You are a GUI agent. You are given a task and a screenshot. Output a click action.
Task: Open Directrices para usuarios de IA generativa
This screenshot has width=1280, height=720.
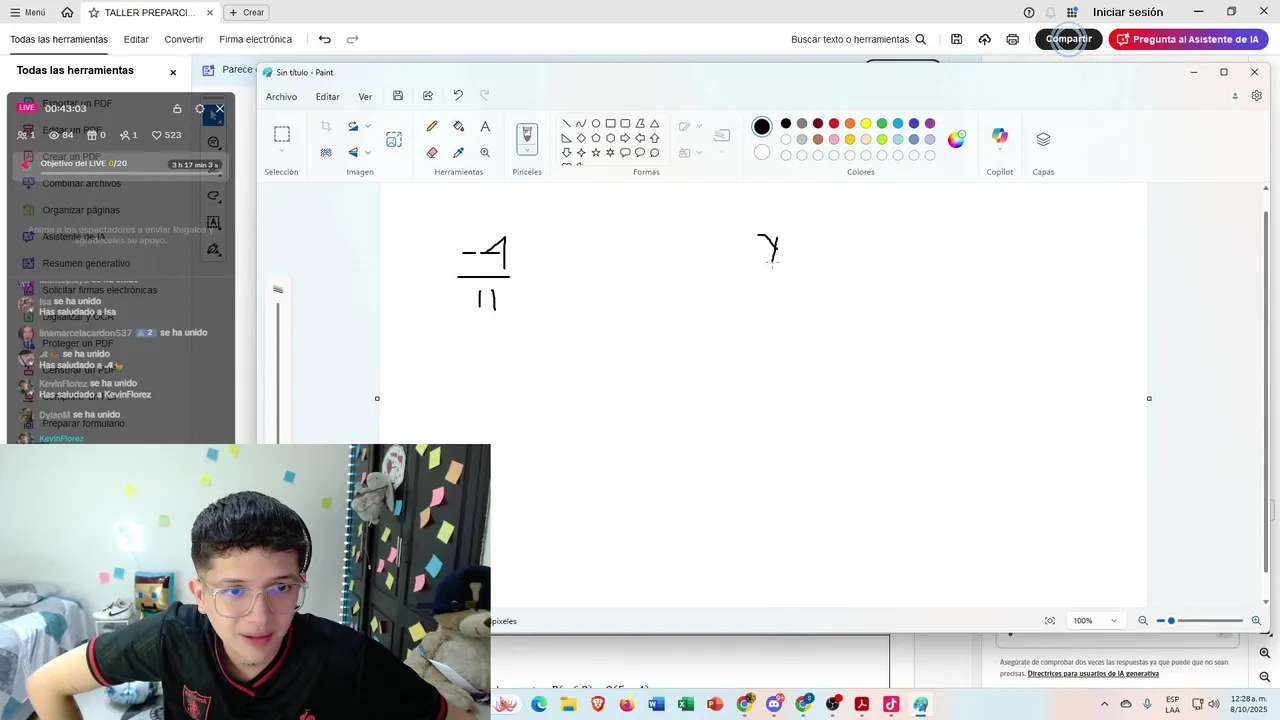(1093, 674)
